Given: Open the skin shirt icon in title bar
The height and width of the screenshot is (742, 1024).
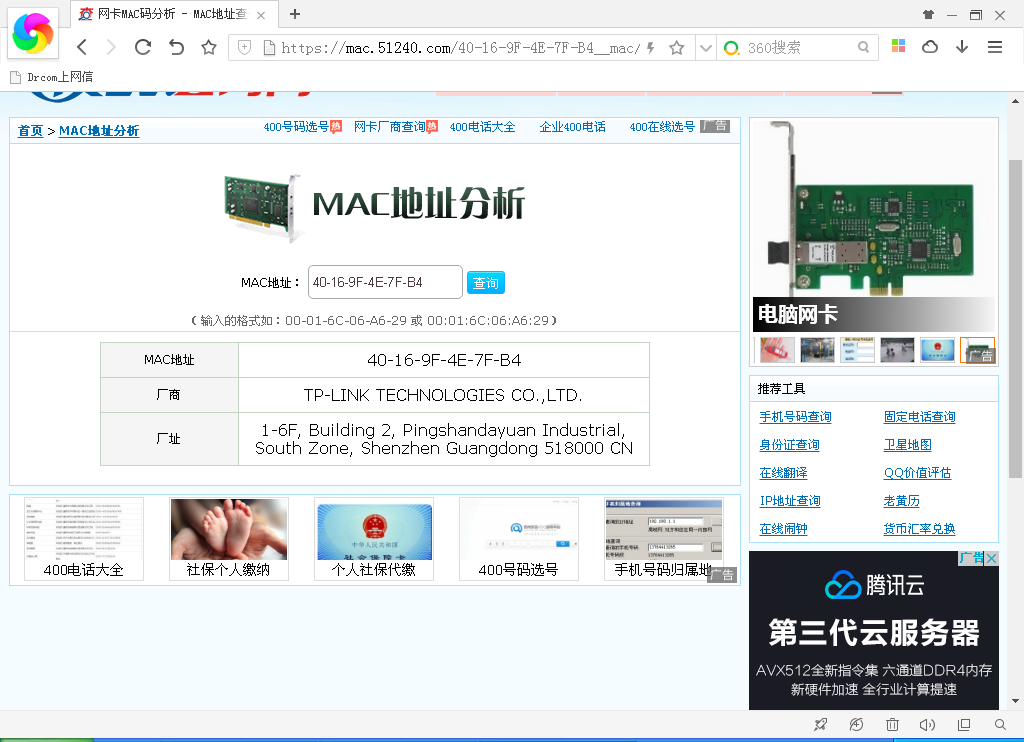Looking at the screenshot, I should pos(929,14).
